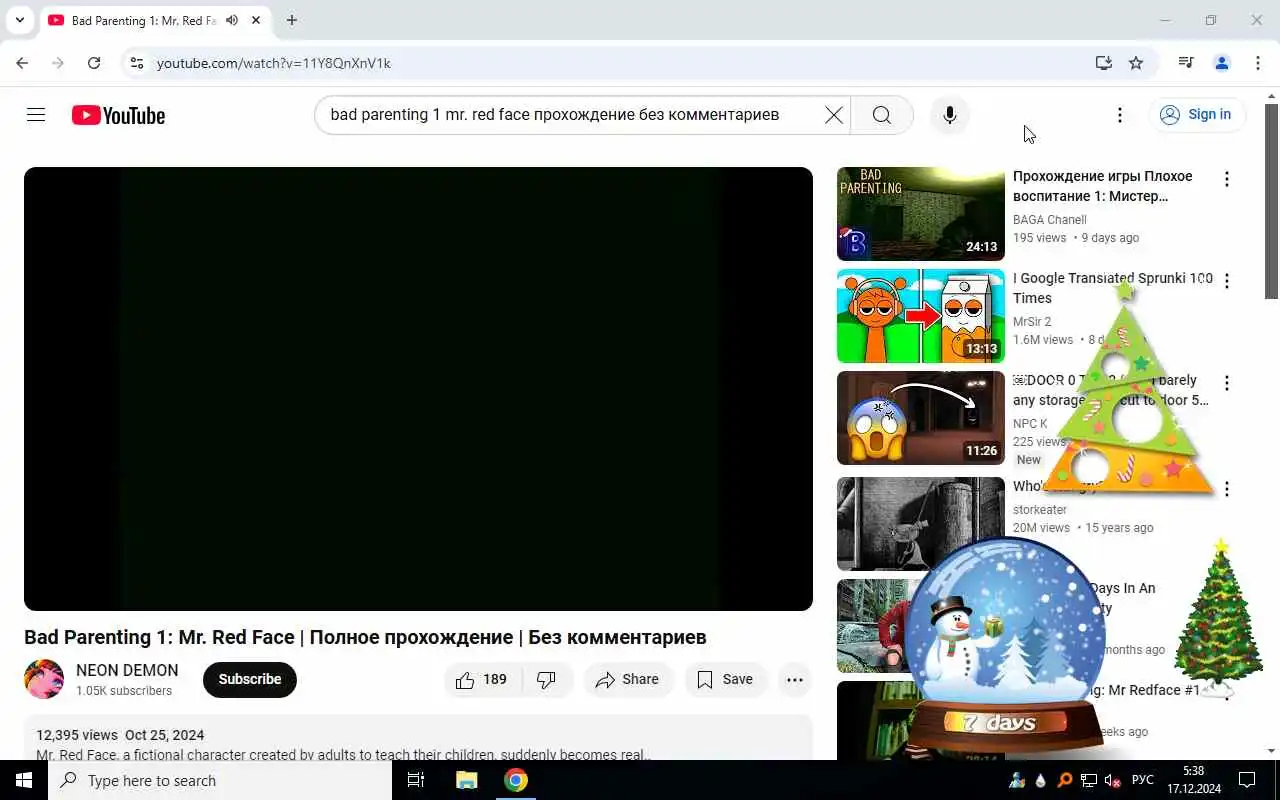Viewport: 1280px width, 800px height.
Task: Open storkeater video thumbnail
Action: [921, 524]
